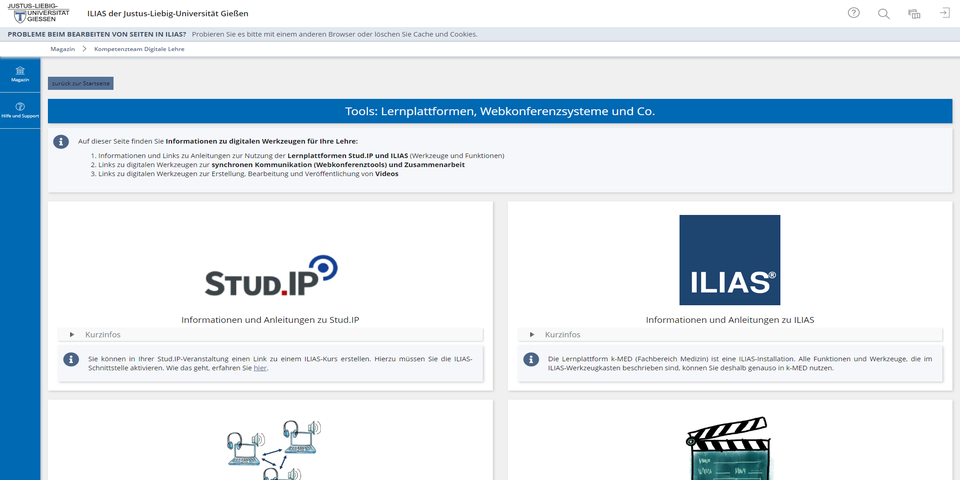
Task: Click ILIAS der Justus-Liebig-Universität Gießen title
Action: (x=168, y=13)
